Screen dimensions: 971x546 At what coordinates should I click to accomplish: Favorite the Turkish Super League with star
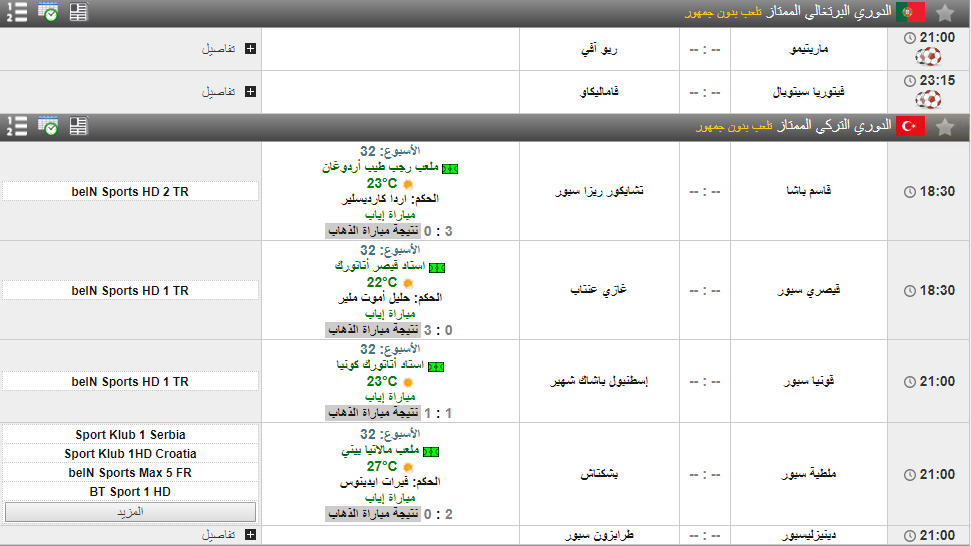[x=944, y=126]
